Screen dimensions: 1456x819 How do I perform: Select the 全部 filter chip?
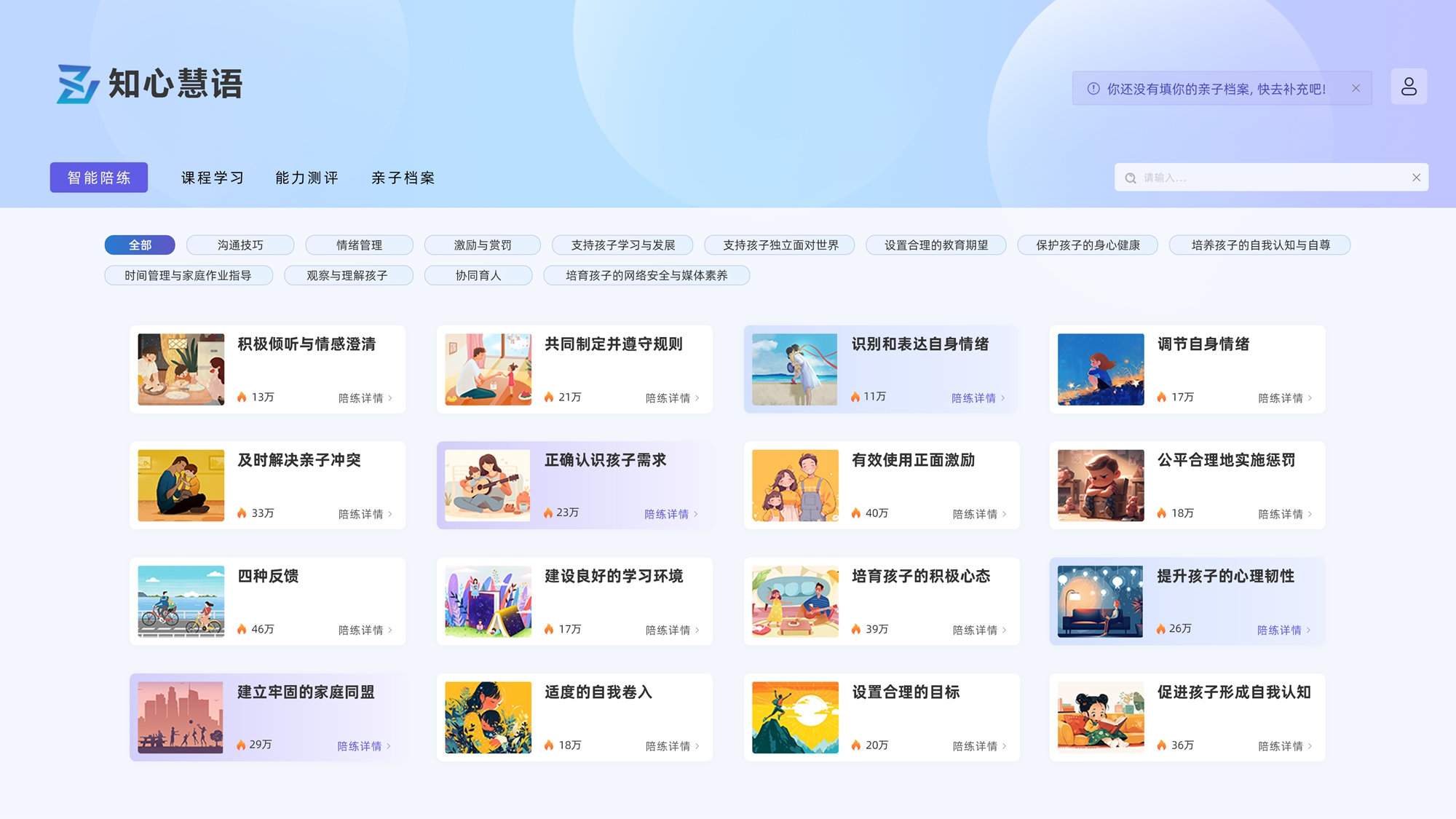tap(140, 245)
